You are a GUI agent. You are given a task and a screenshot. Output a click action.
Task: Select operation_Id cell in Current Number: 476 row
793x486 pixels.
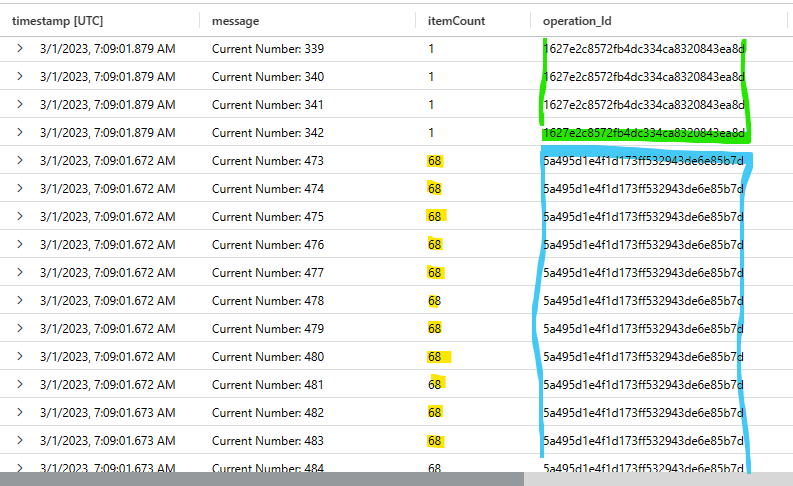pos(642,244)
